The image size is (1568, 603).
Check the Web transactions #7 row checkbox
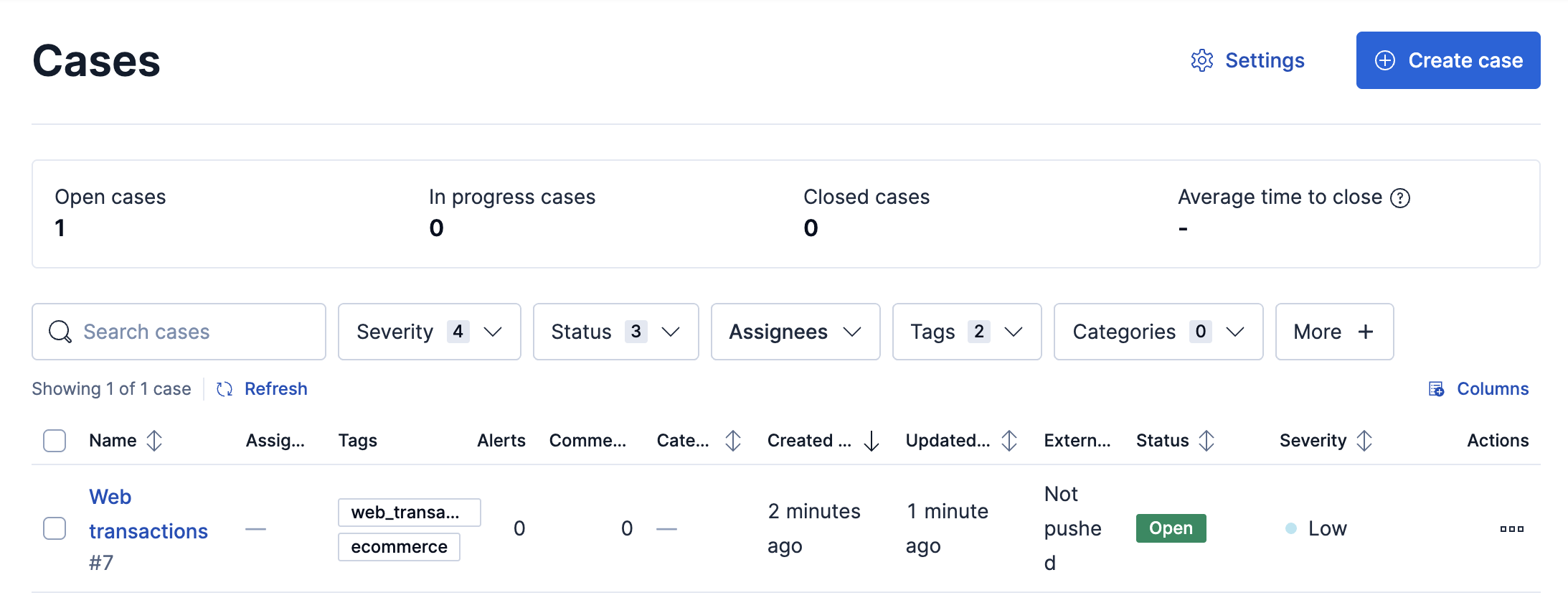coord(54,528)
